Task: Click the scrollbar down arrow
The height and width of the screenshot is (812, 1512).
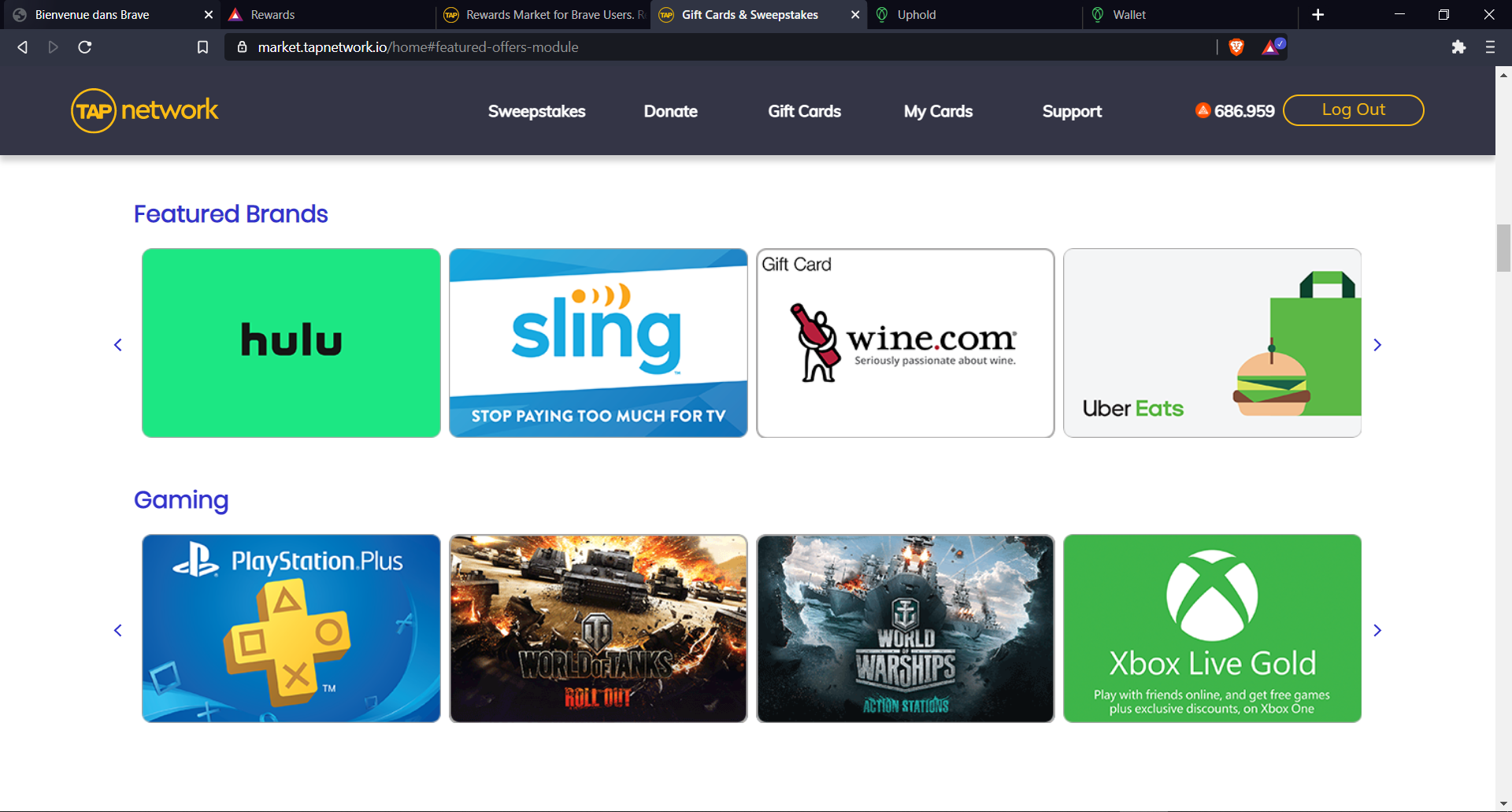Action: click(x=1503, y=803)
